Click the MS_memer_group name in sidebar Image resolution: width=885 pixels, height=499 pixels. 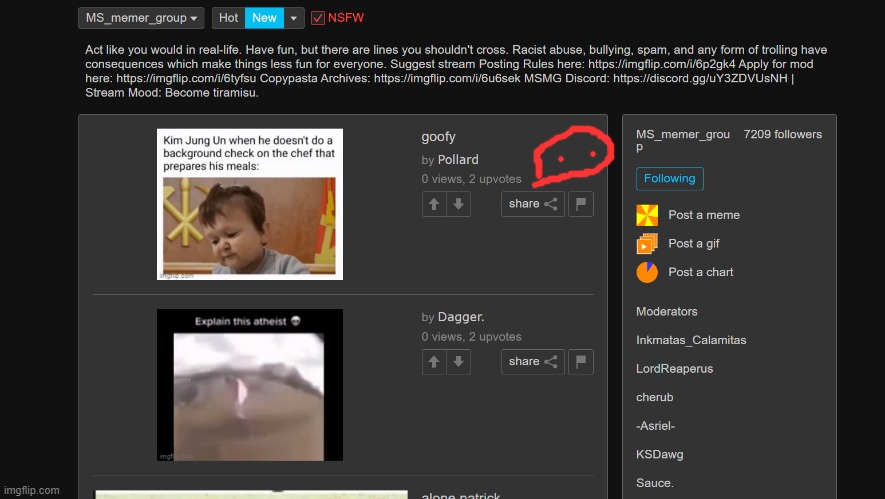click(683, 141)
